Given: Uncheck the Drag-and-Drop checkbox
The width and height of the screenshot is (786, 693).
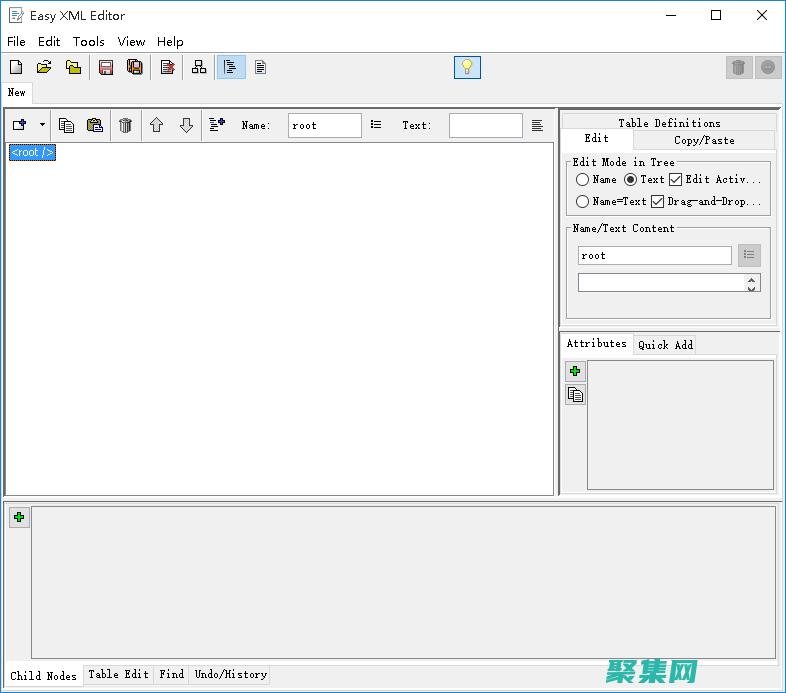Looking at the screenshot, I should click(657, 201).
